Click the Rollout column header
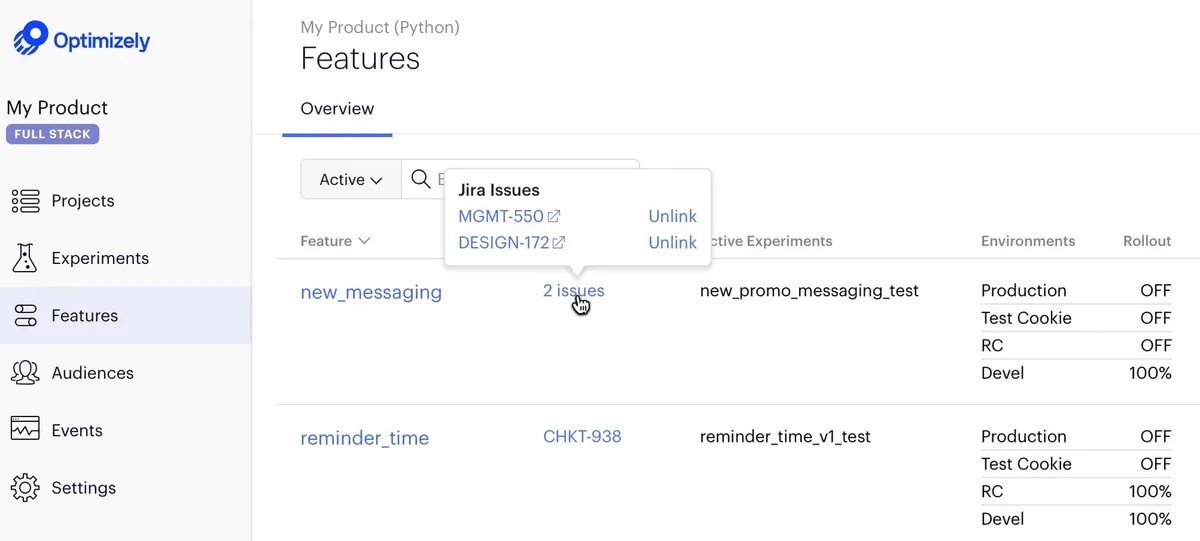 pos(1147,241)
